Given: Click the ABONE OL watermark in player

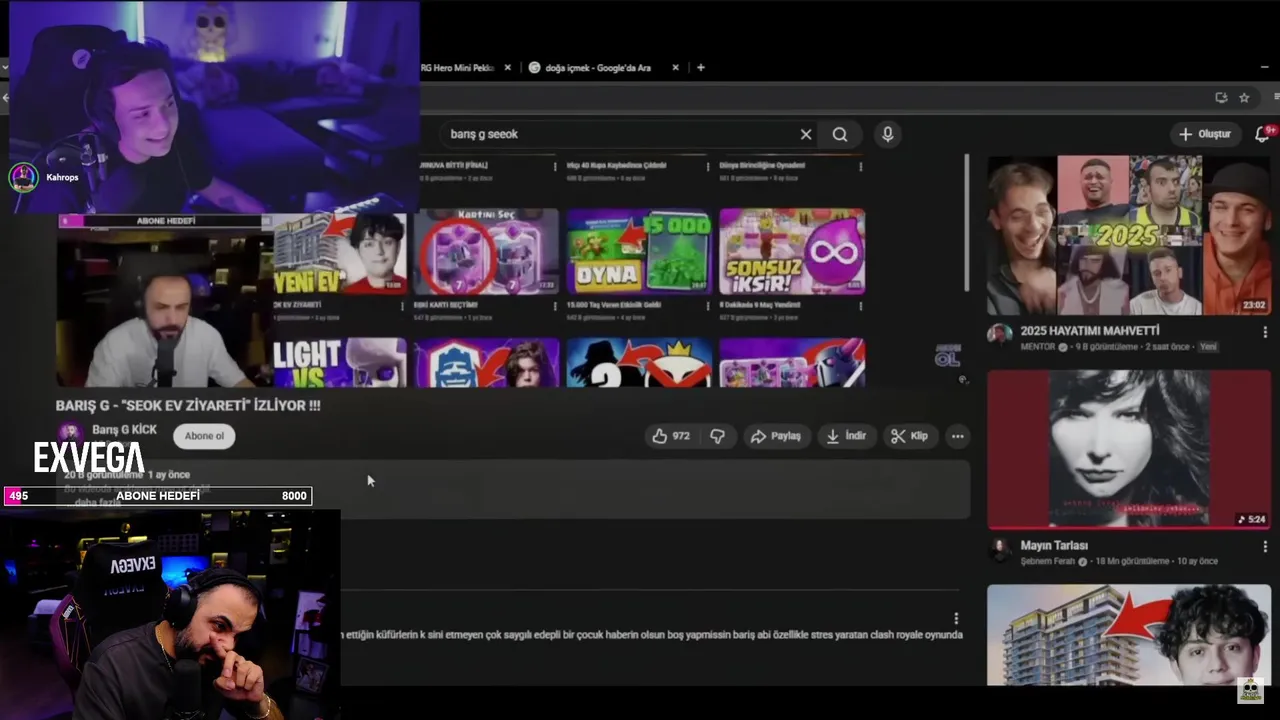Looking at the screenshot, I should click(x=947, y=355).
